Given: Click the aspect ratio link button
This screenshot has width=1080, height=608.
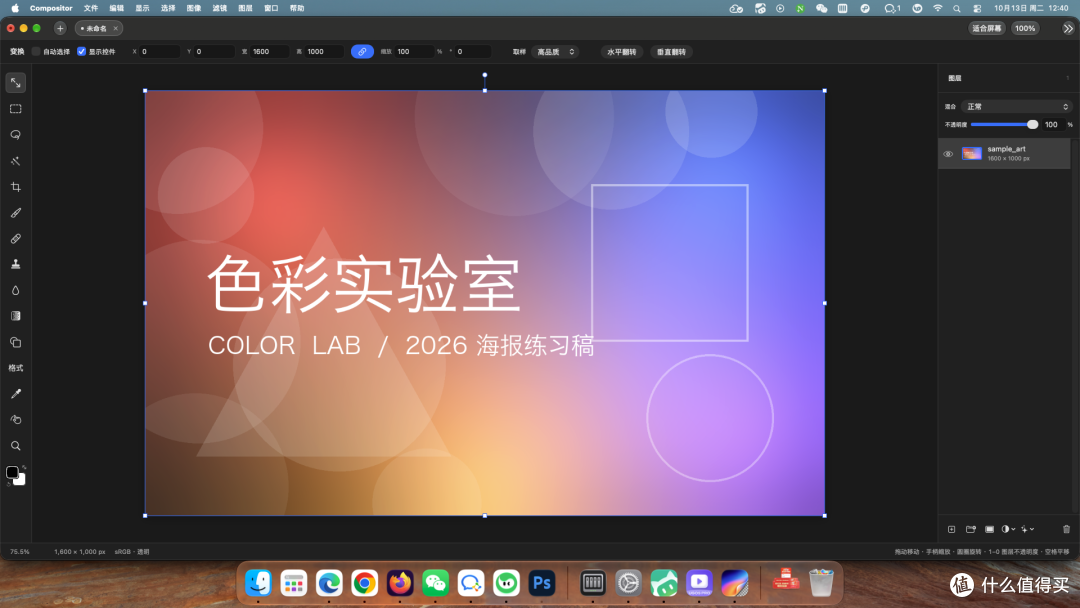Looking at the screenshot, I should [x=362, y=52].
